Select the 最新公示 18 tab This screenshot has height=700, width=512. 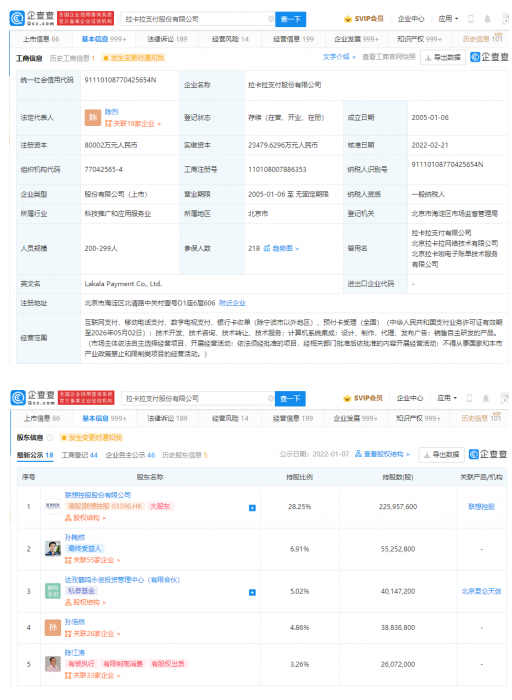coord(35,455)
